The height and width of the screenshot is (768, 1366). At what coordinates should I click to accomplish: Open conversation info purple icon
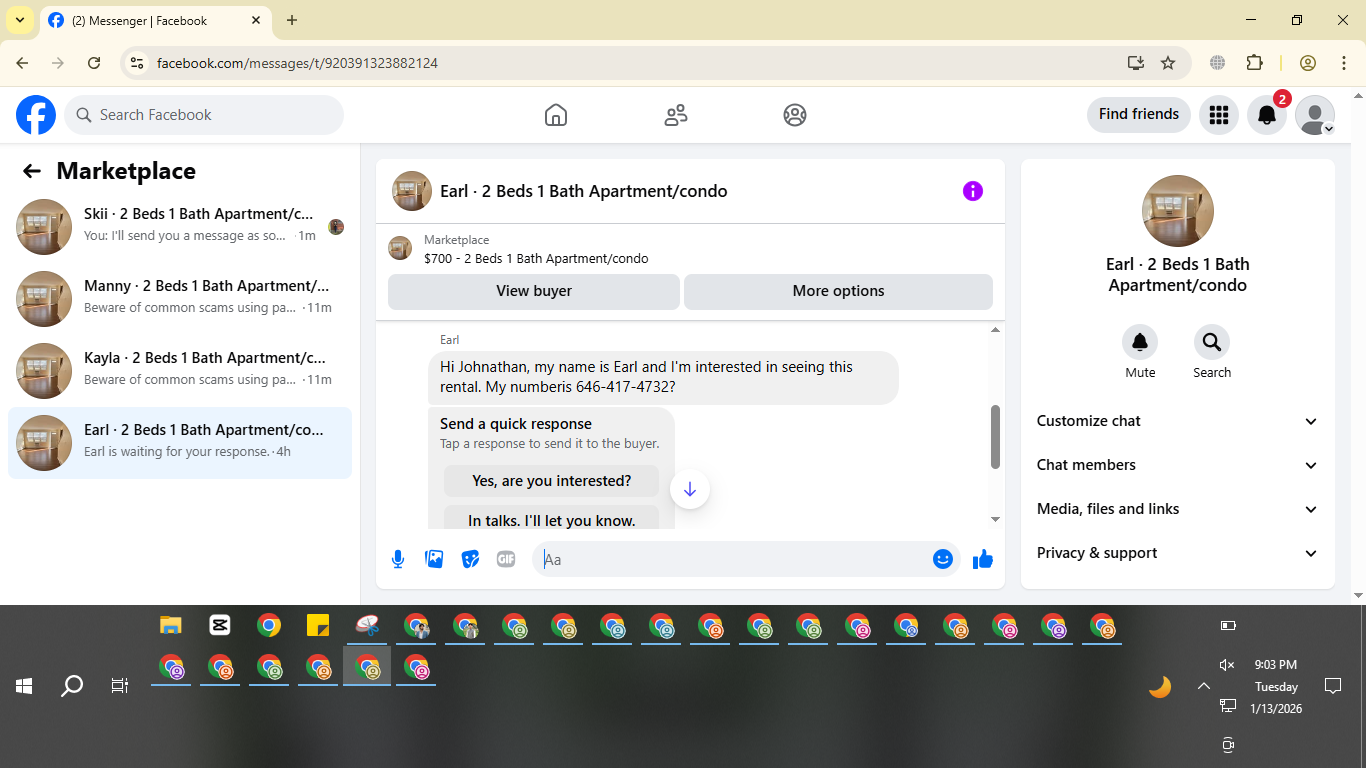973,191
